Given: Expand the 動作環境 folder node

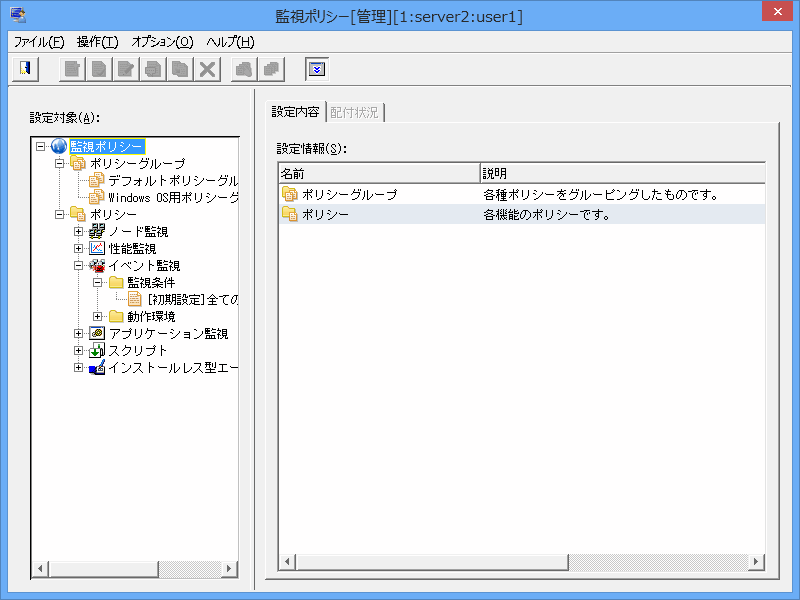Looking at the screenshot, I should pos(98,317).
